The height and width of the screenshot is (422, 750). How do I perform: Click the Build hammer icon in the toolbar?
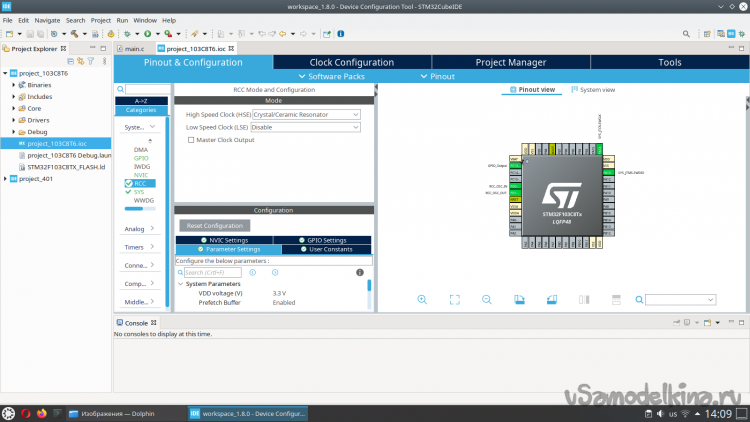(x=76, y=33)
